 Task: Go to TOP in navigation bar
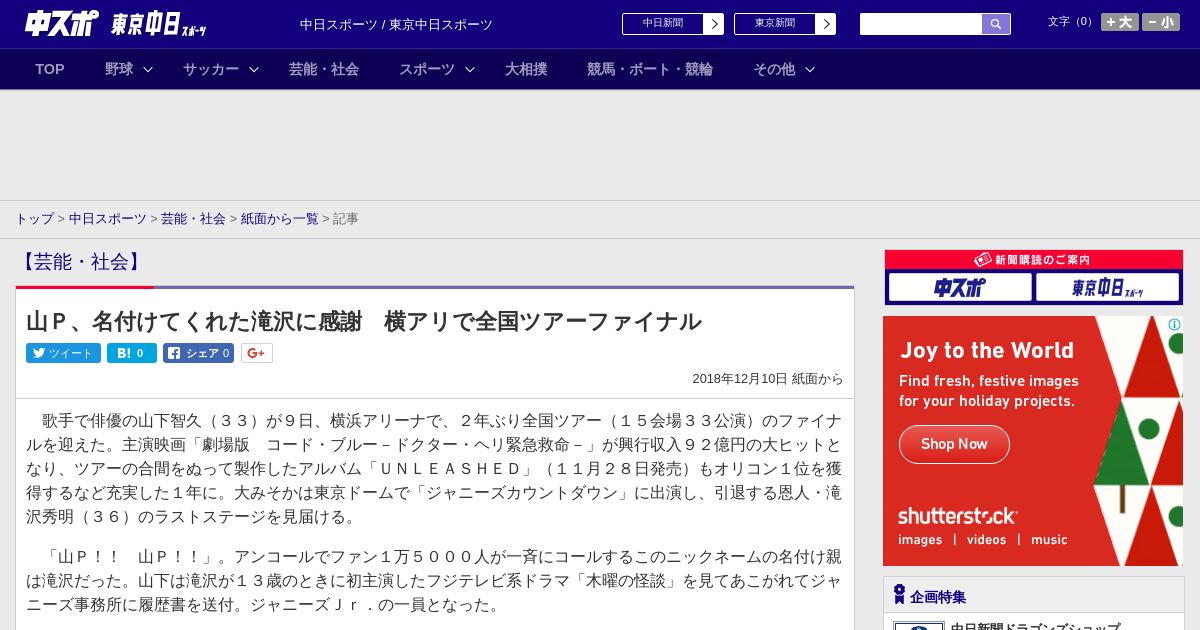pos(50,69)
